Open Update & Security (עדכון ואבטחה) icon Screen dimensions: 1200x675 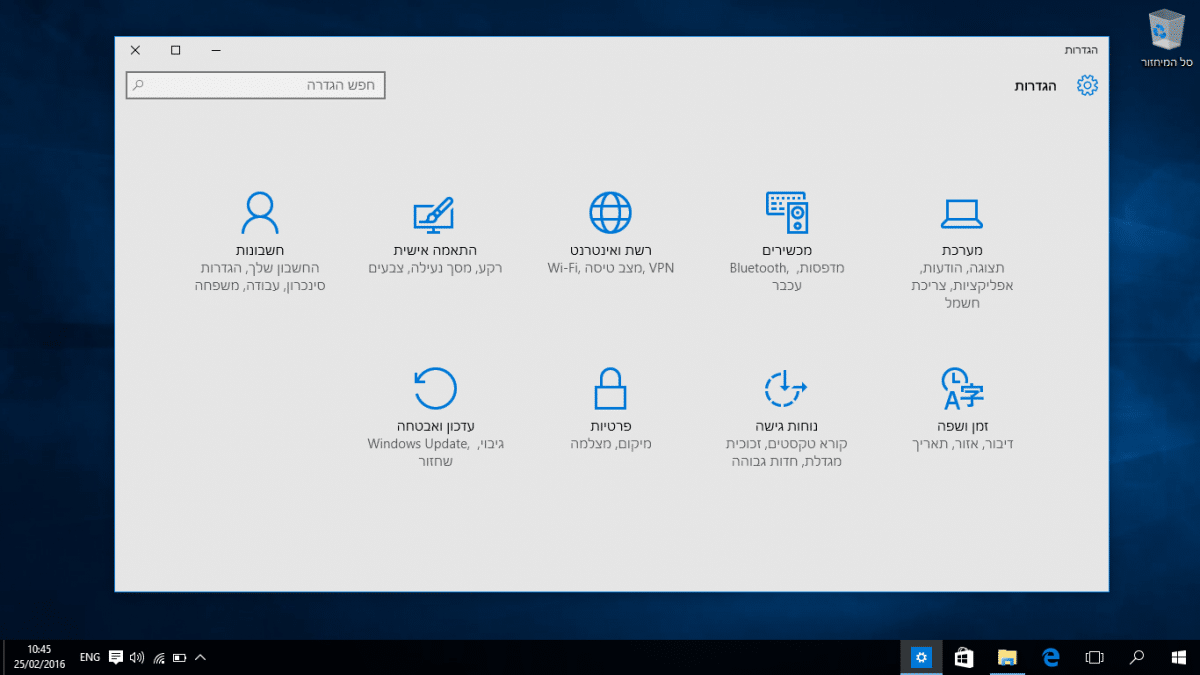click(434, 388)
